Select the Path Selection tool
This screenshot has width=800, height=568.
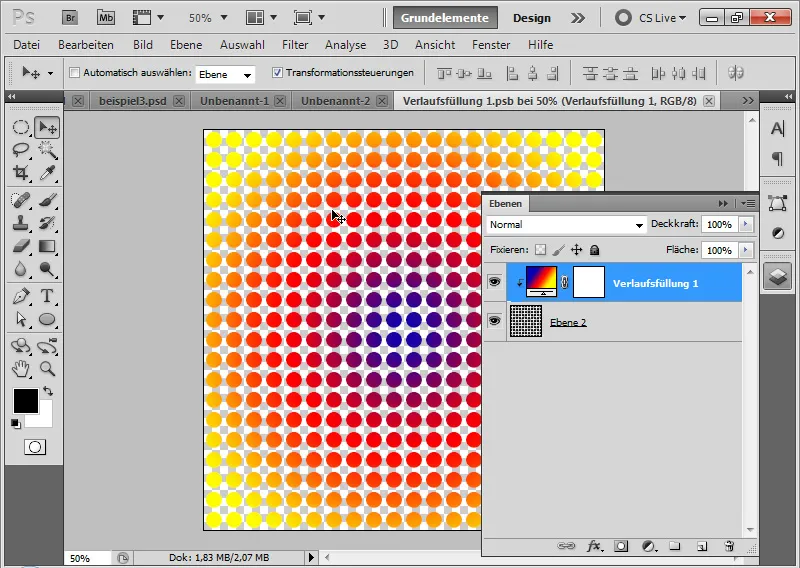click(21, 319)
